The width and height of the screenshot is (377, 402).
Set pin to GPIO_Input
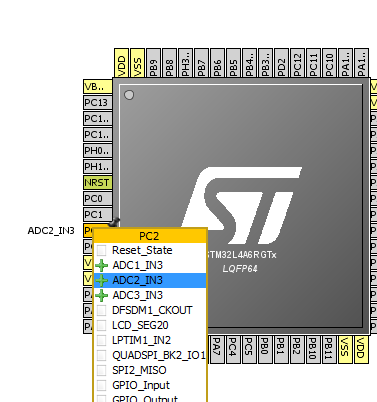[x=150, y=385]
